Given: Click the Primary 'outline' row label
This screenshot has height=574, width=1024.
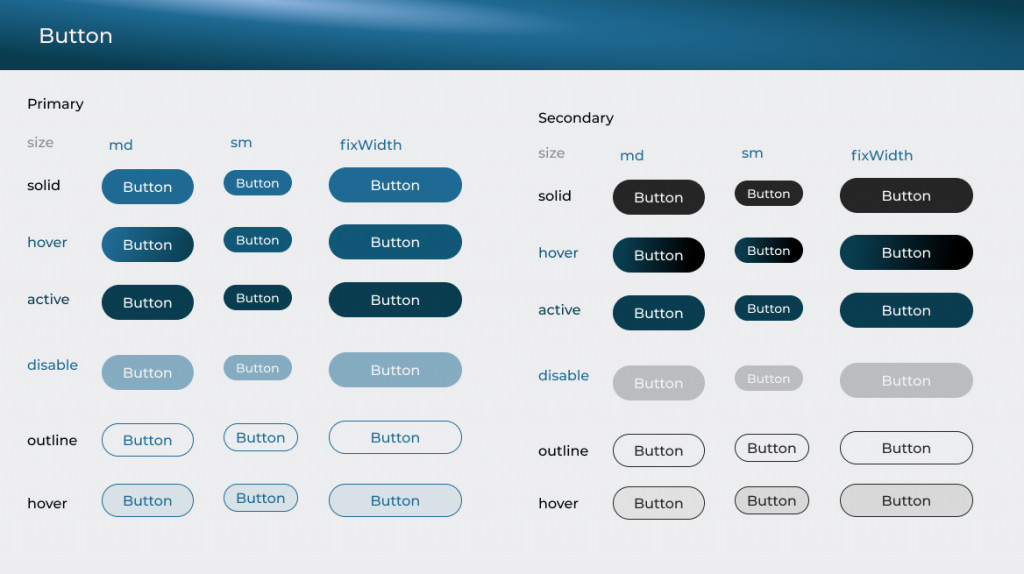Looking at the screenshot, I should pyautogui.click(x=52, y=440).
